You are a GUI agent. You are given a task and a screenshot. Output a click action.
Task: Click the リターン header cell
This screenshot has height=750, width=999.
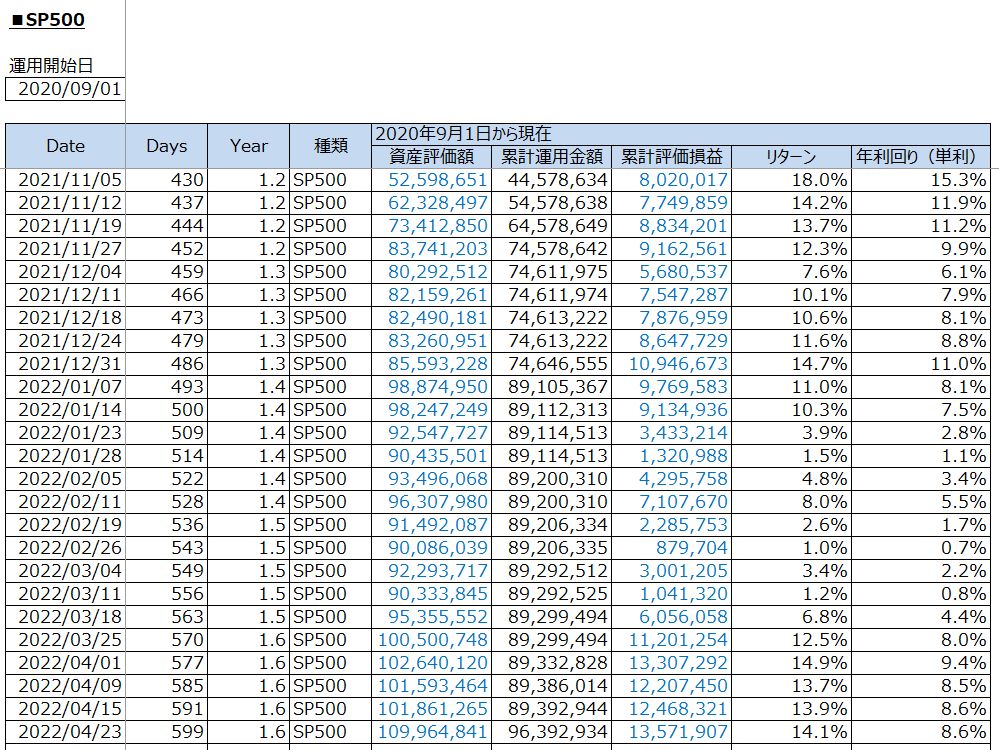coord(791,157)
